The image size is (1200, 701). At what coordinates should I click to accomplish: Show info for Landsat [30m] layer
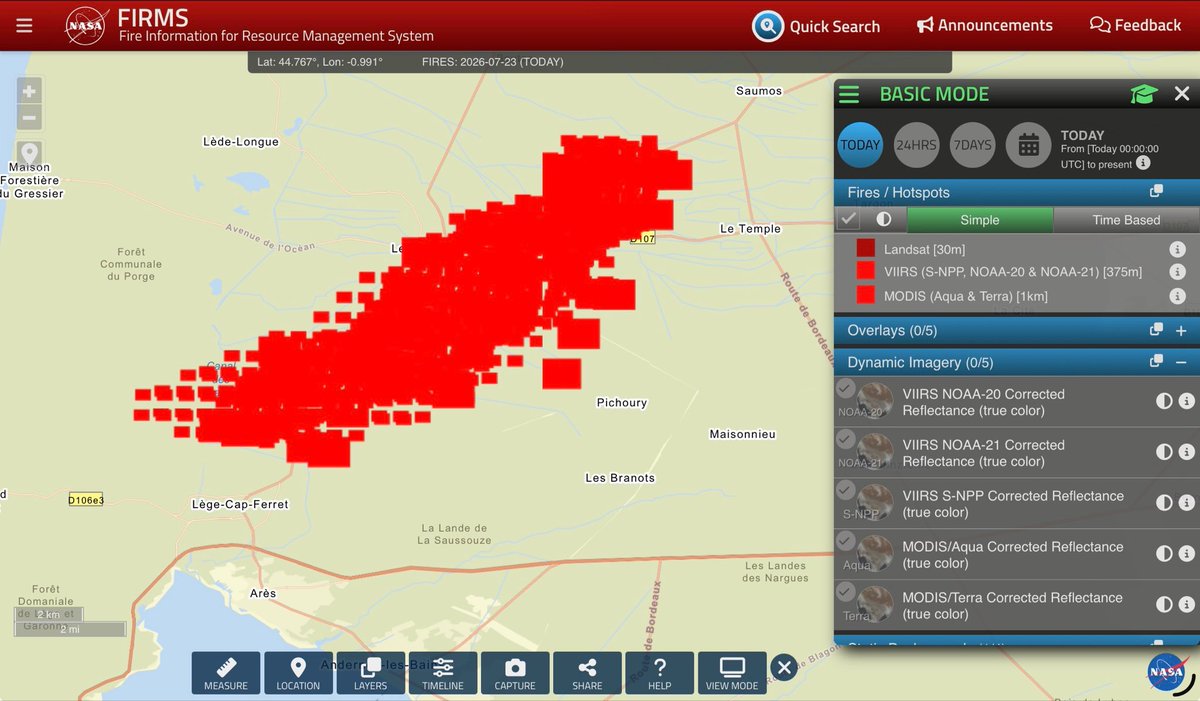click(1177, 249)
